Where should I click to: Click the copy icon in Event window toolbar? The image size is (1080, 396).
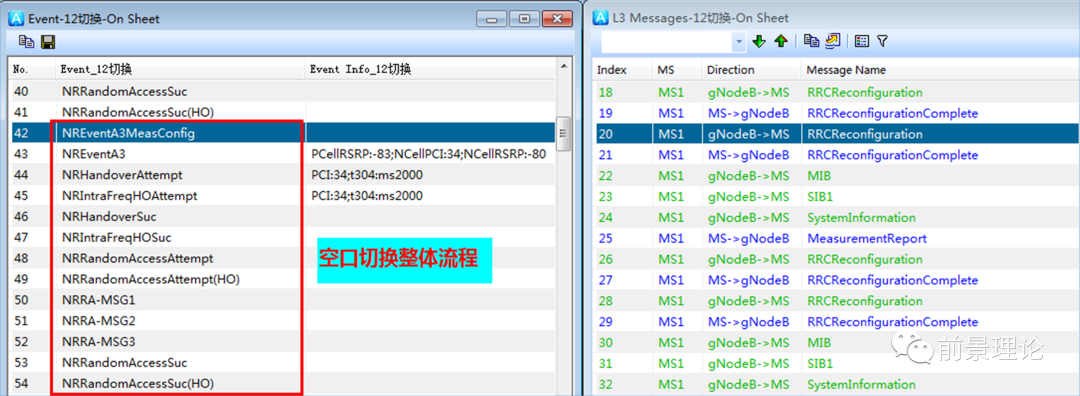[27, 42]
